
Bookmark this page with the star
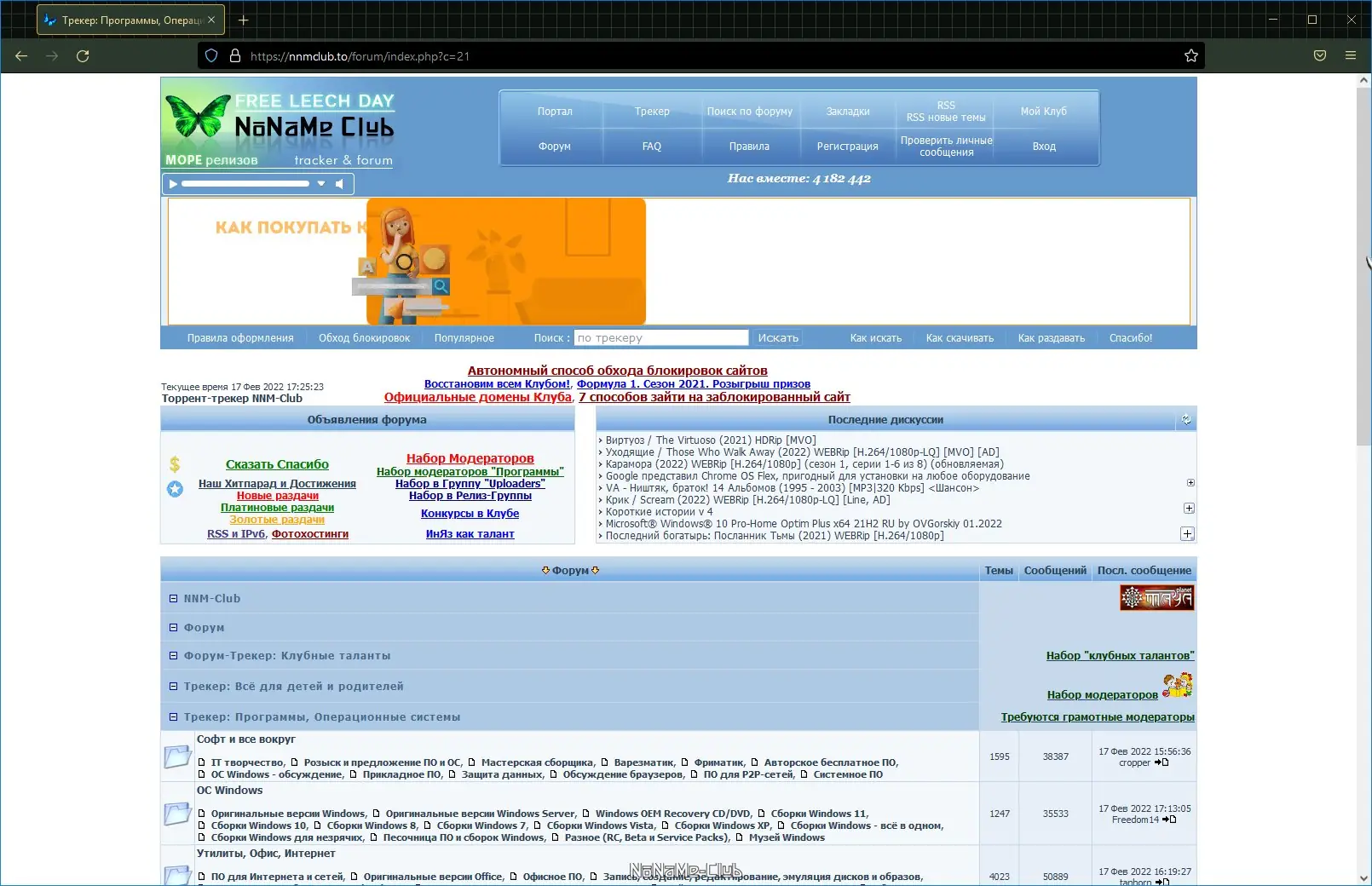tap(1191, 56)
